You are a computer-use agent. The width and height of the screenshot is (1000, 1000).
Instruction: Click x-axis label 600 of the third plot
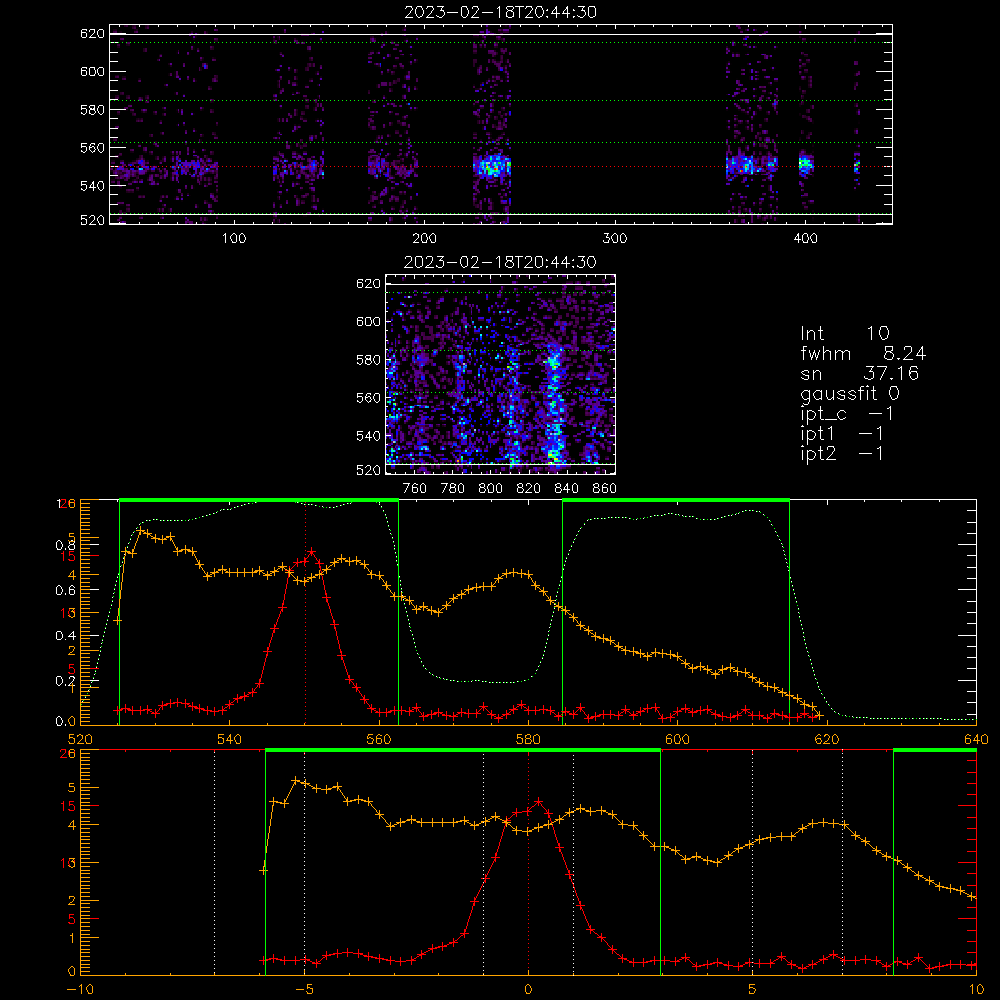coord(677,739)
